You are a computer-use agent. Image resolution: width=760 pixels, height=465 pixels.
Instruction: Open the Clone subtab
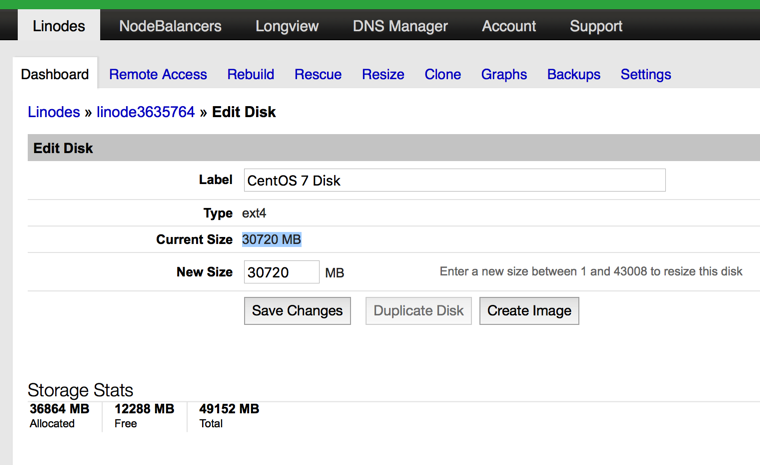(x=443, y=74)
